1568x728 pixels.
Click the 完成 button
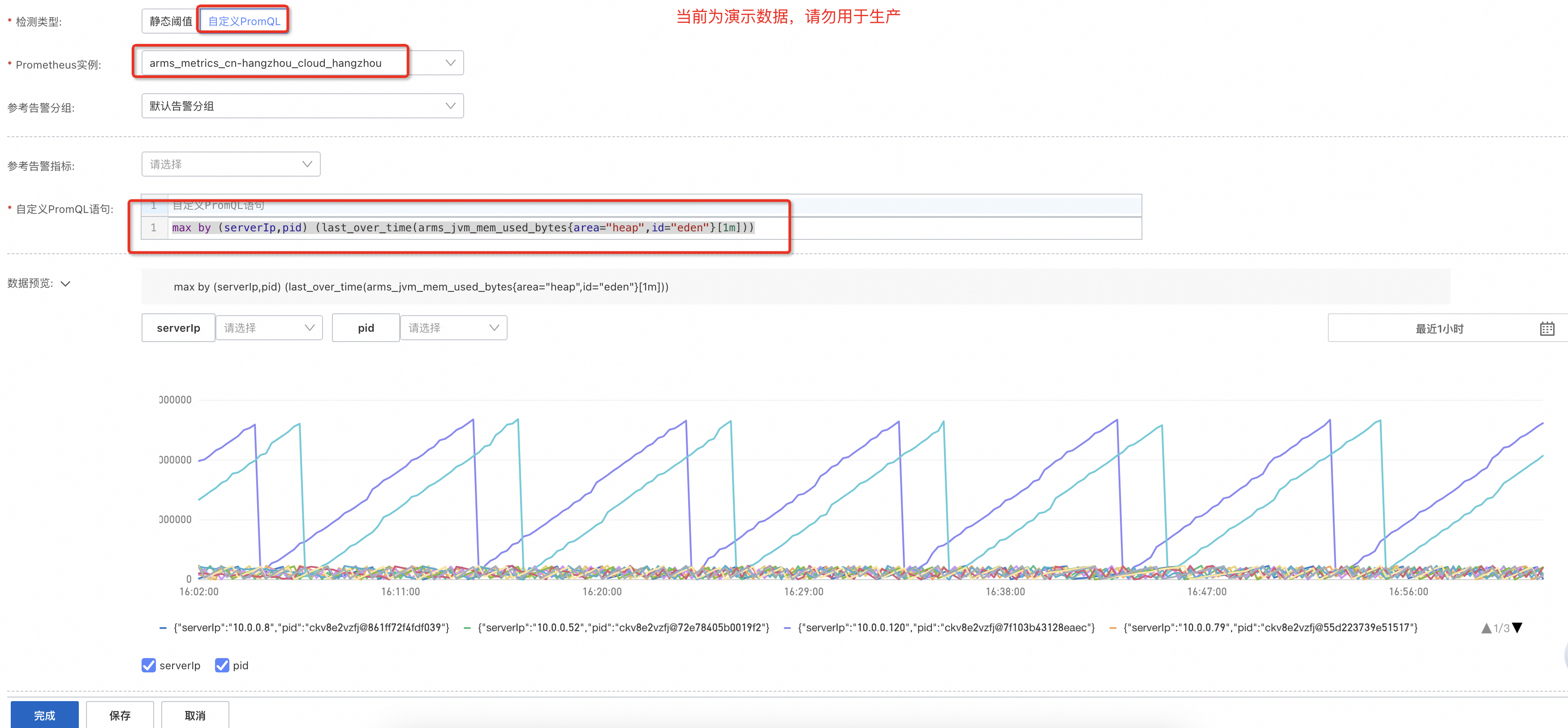pyautogui.click(x=44, y=715)
